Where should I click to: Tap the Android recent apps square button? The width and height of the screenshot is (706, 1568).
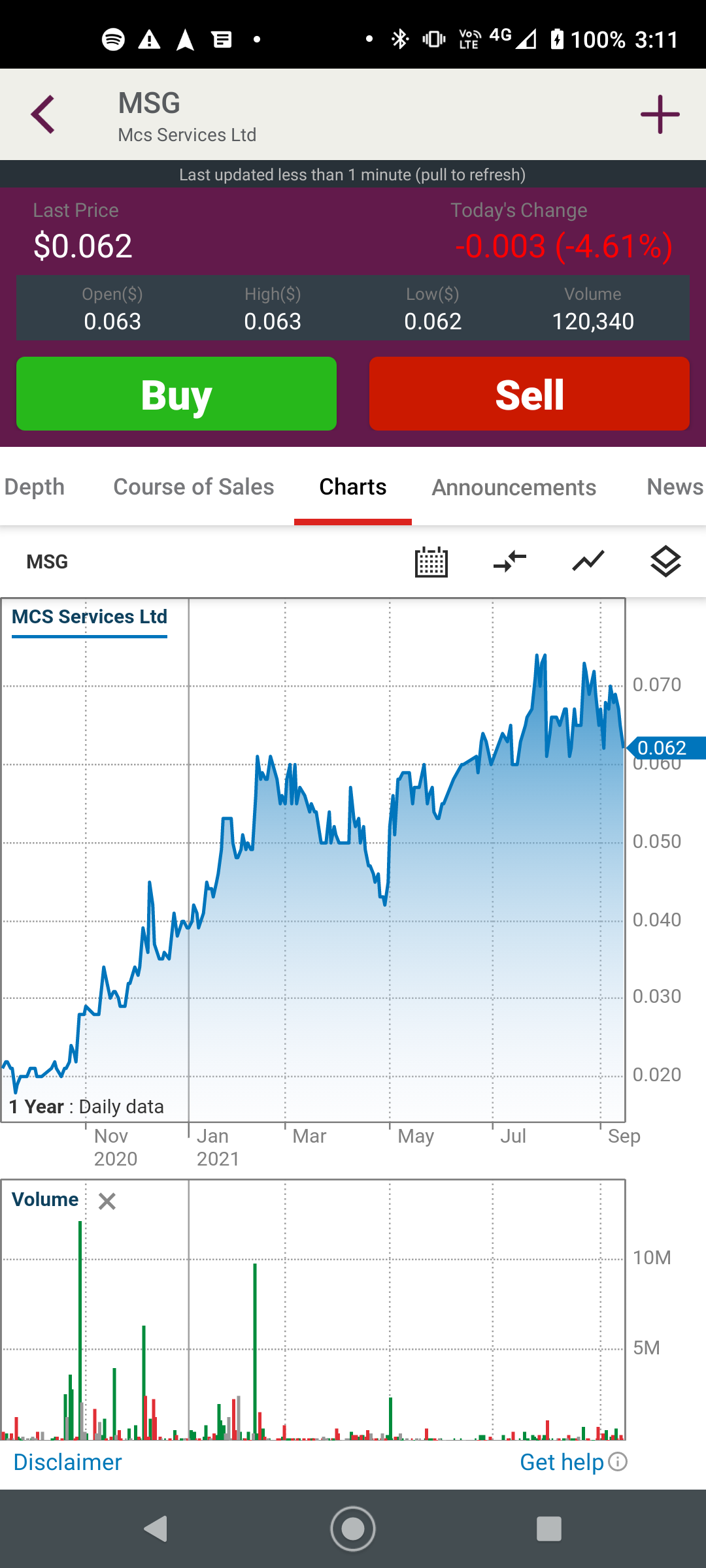[549, 1529]
